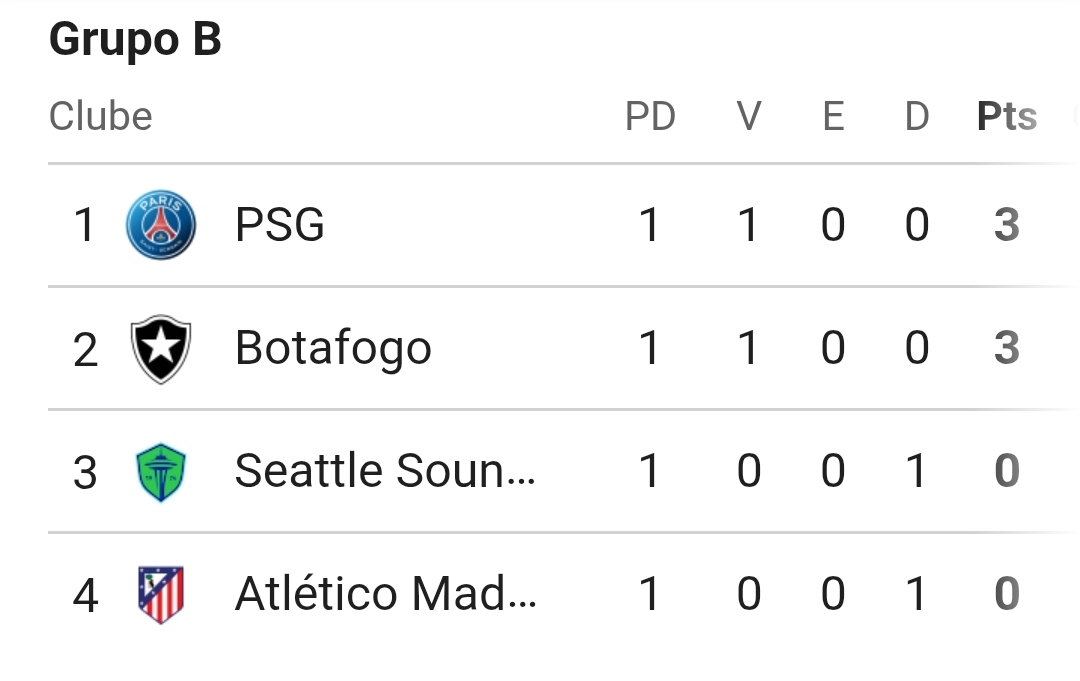
Task: Click the Grupo B heading
Action: tap(135, 41)
